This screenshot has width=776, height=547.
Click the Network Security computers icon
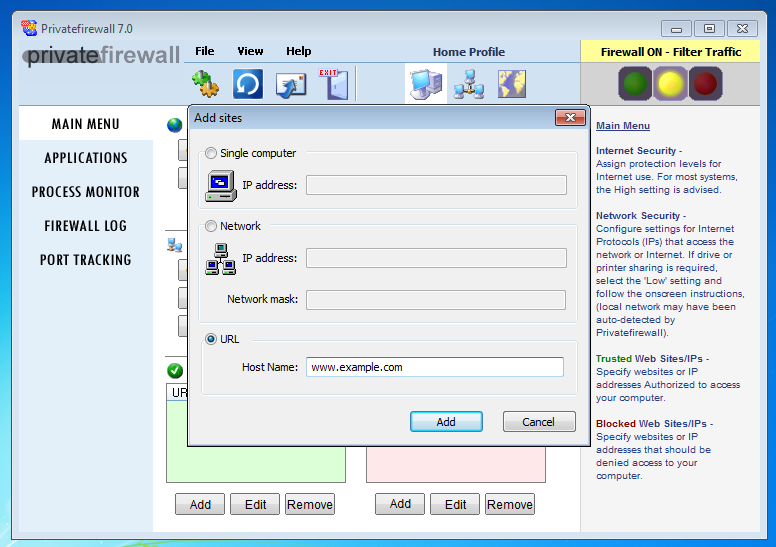click(x=175, y=245)
